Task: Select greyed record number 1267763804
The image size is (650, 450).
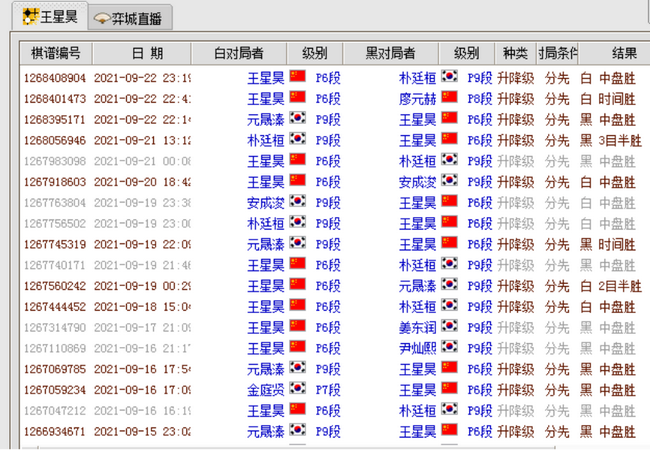Action: coord(55,203)
